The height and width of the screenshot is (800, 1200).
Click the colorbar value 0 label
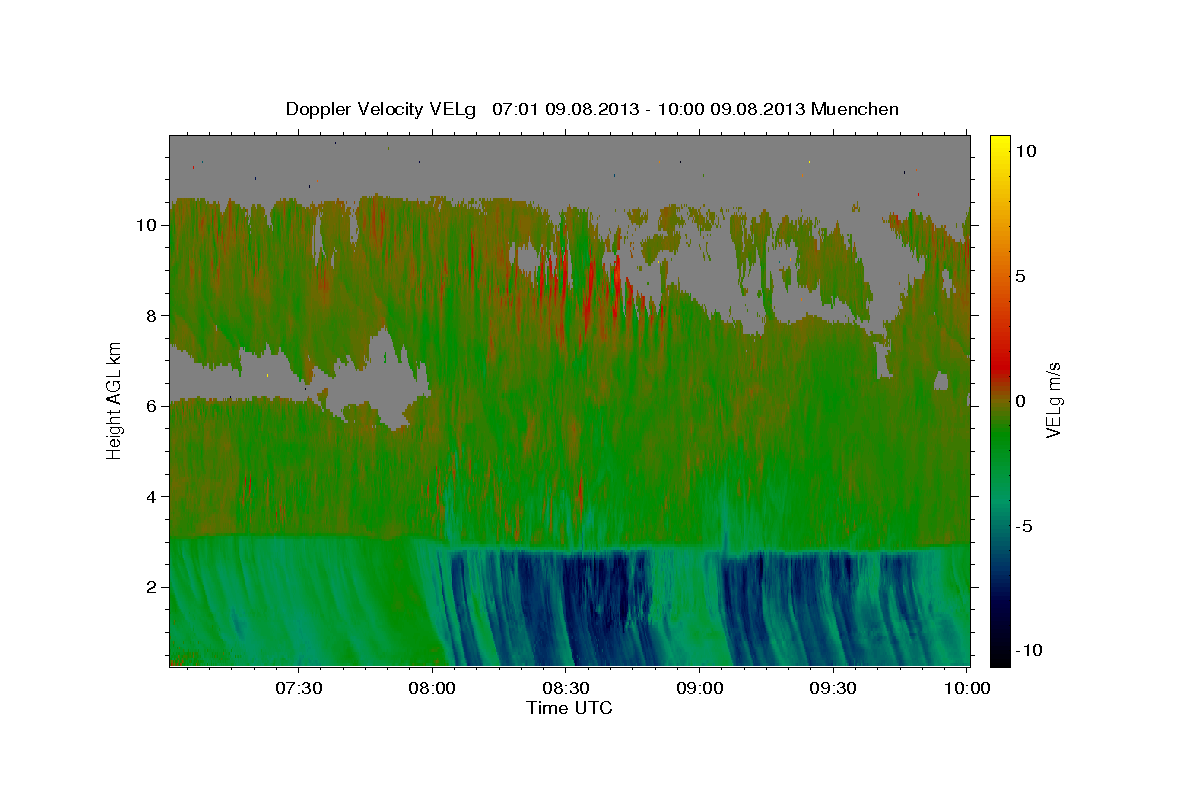click(1021, 401)
